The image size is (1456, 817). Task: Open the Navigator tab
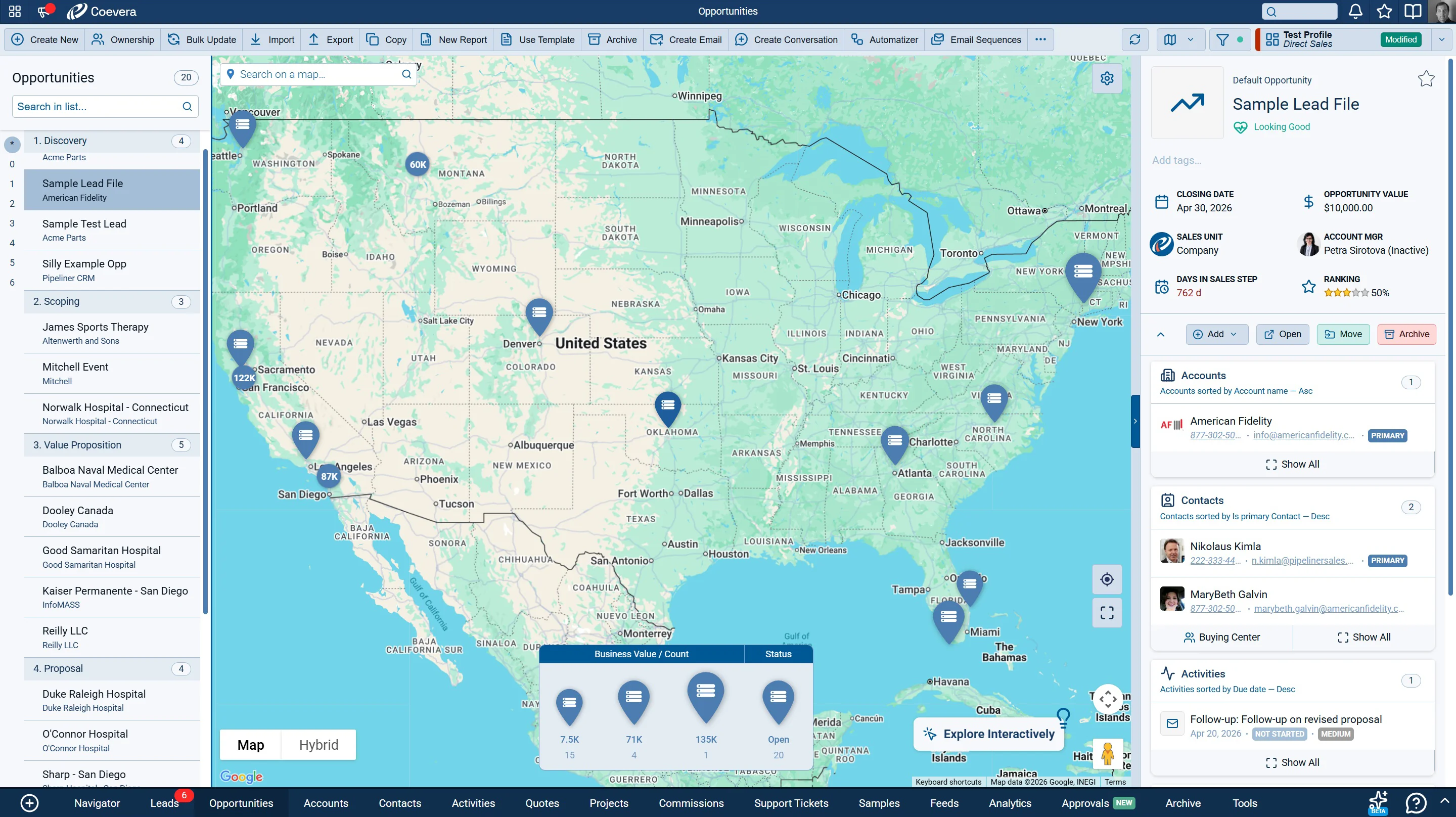97,803
